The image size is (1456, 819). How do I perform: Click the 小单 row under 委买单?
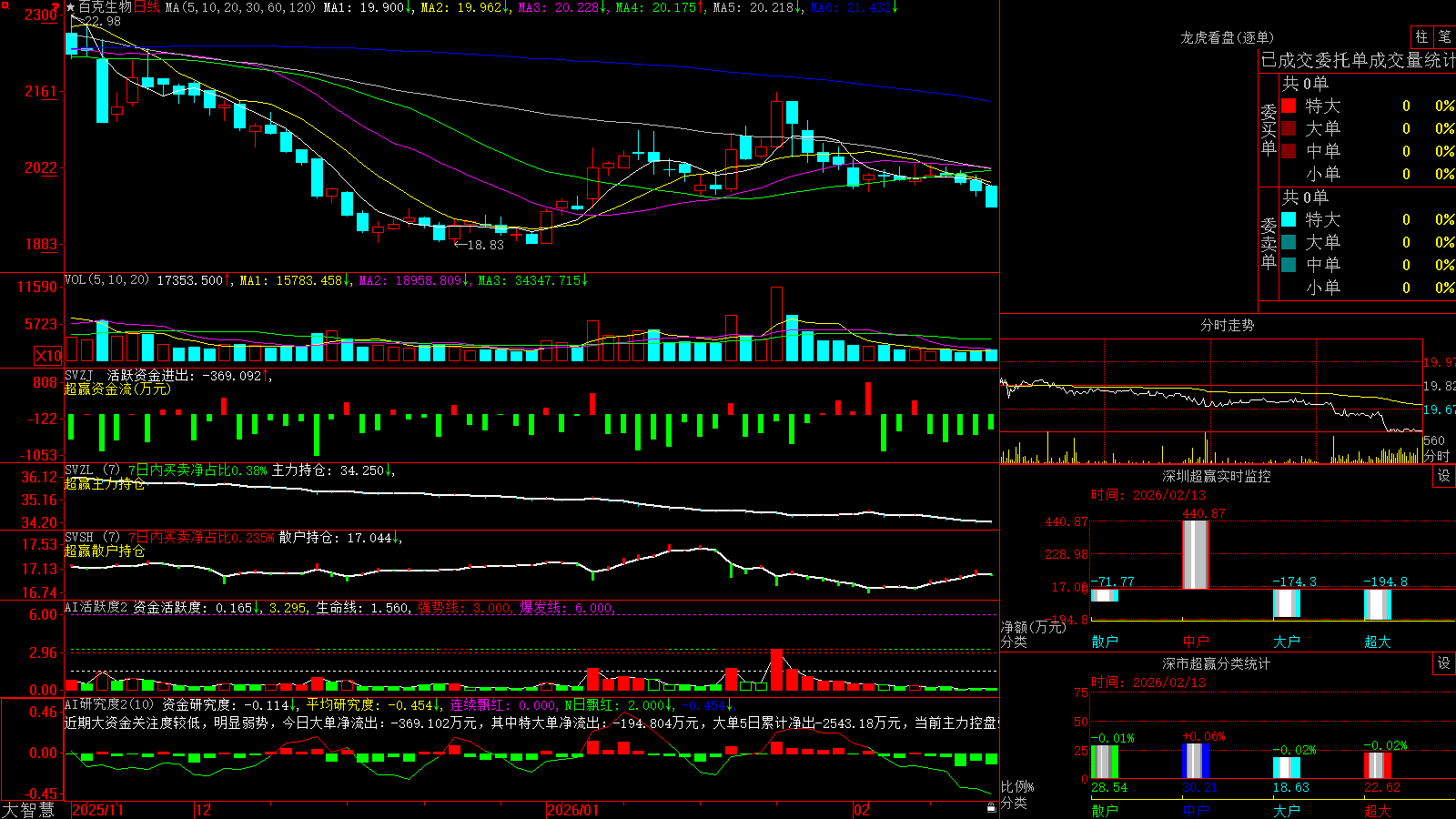pos(1368,174)
